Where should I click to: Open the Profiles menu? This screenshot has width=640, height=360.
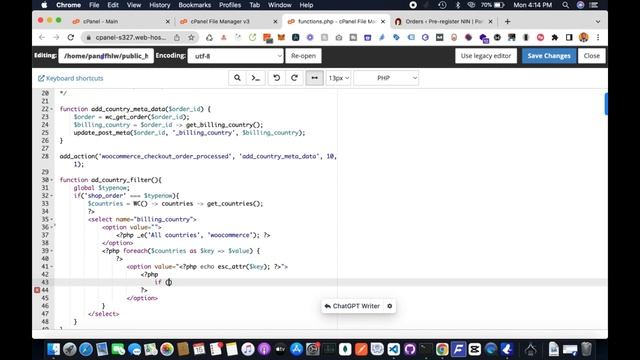230,5
